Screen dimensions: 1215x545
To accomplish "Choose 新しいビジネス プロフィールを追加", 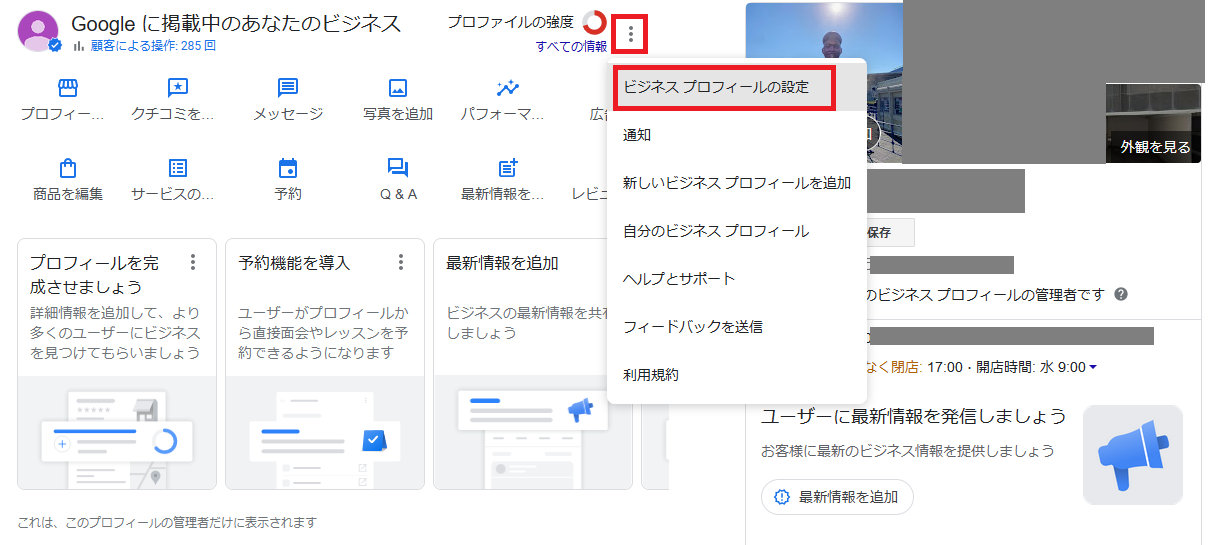I will (x=737, y=183).
